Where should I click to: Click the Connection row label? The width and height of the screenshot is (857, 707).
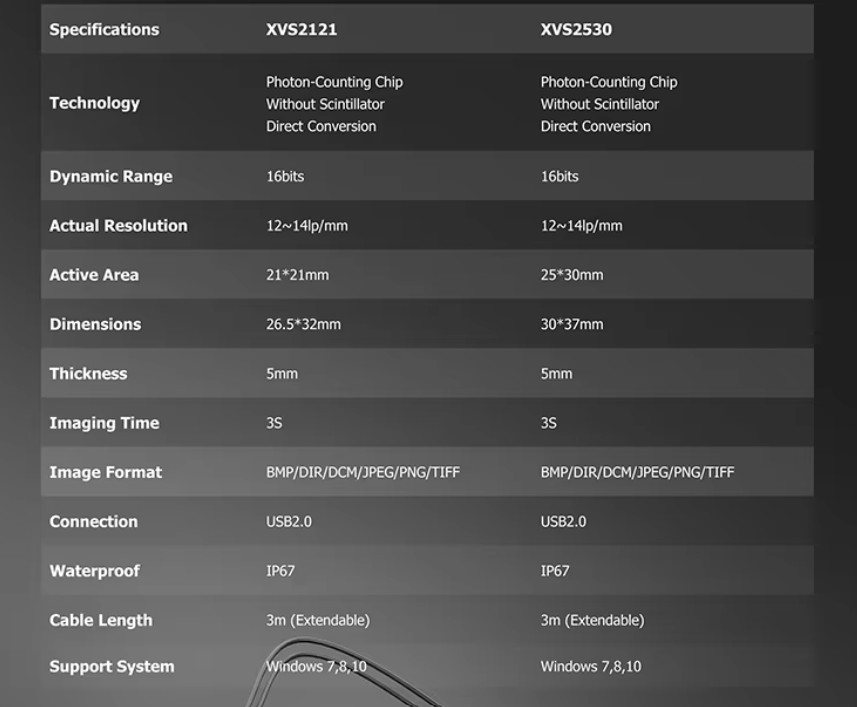click(x=93, y=522)
